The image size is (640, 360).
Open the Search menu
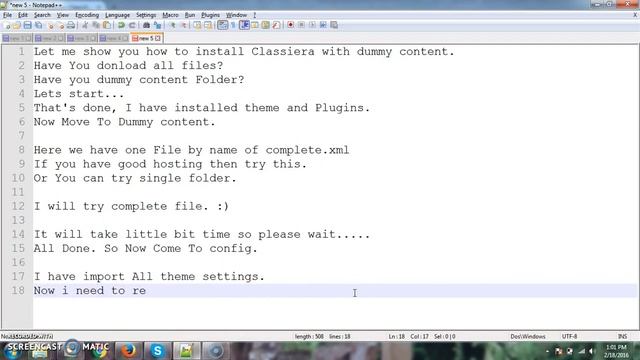(x=42, y=15)
